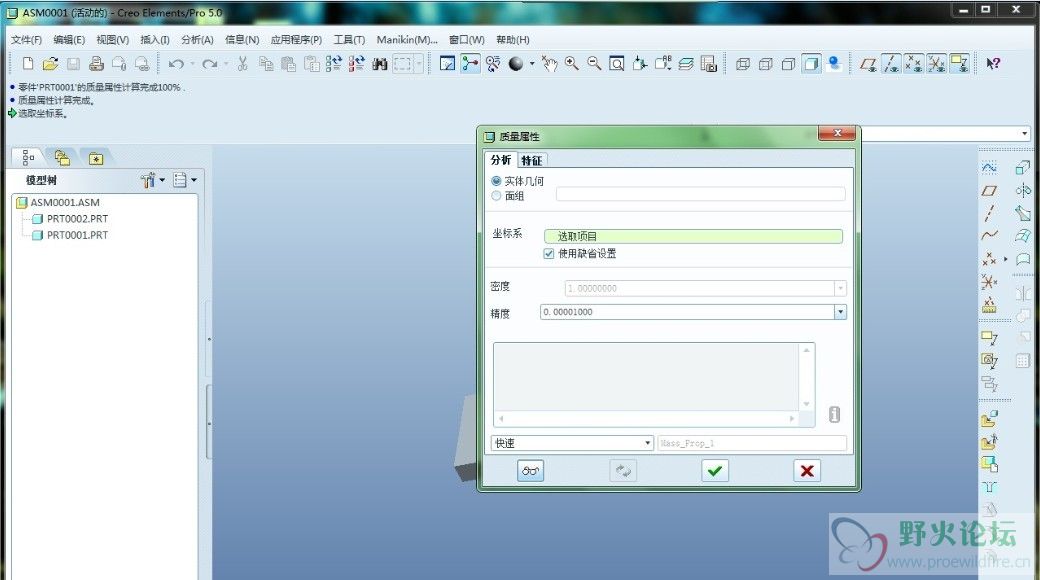
Task: Switch to the 特征 tab
Action: tap(531, 161)
